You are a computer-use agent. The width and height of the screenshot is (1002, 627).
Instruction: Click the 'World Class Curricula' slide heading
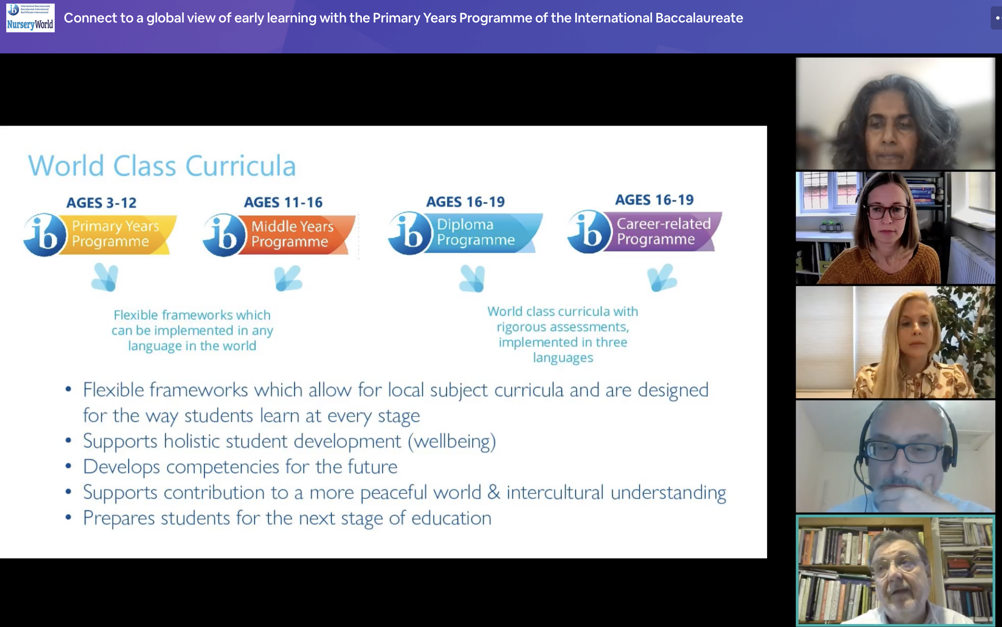click(162, 166)
